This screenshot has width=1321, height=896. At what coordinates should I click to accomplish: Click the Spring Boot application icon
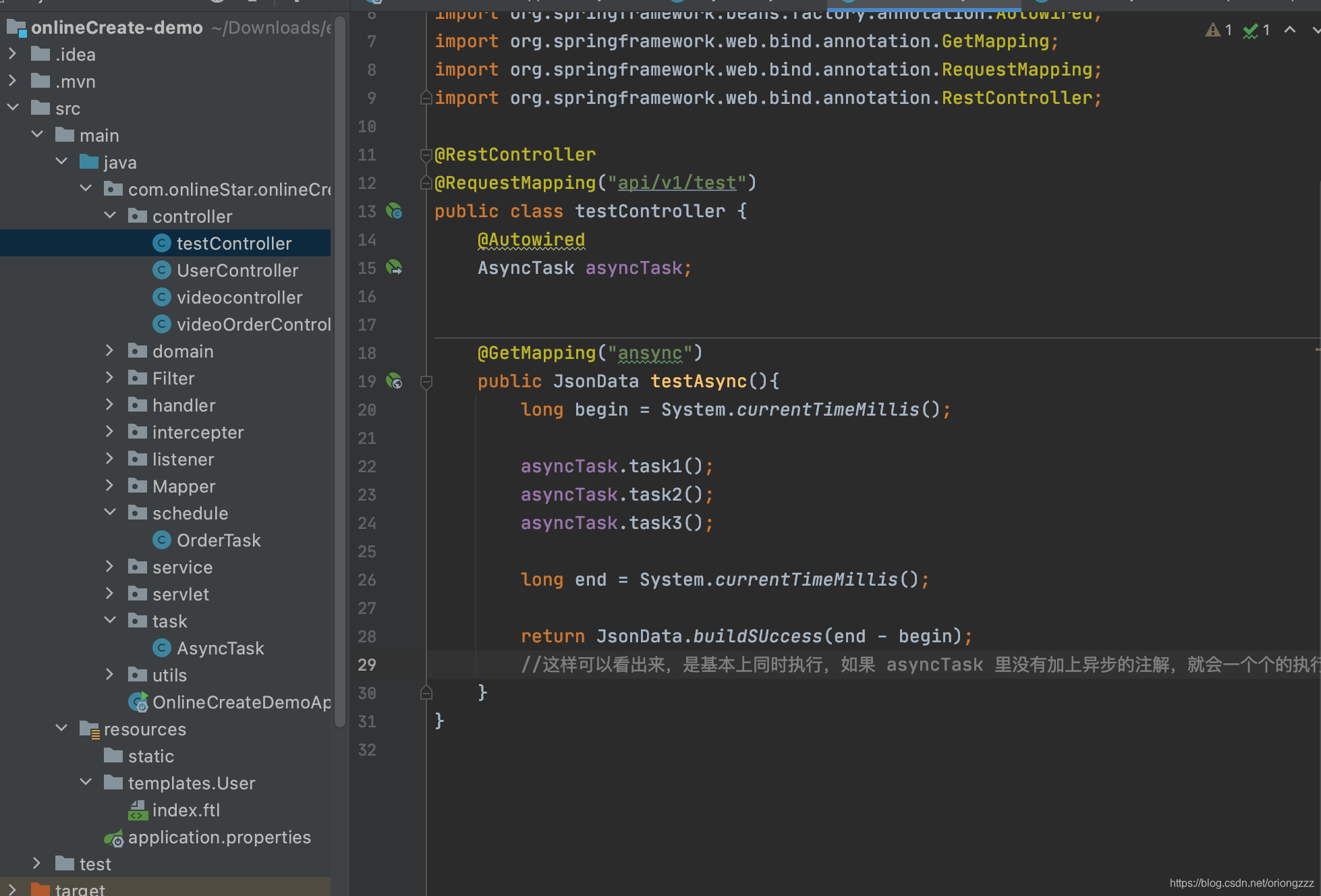coord(138,702)
